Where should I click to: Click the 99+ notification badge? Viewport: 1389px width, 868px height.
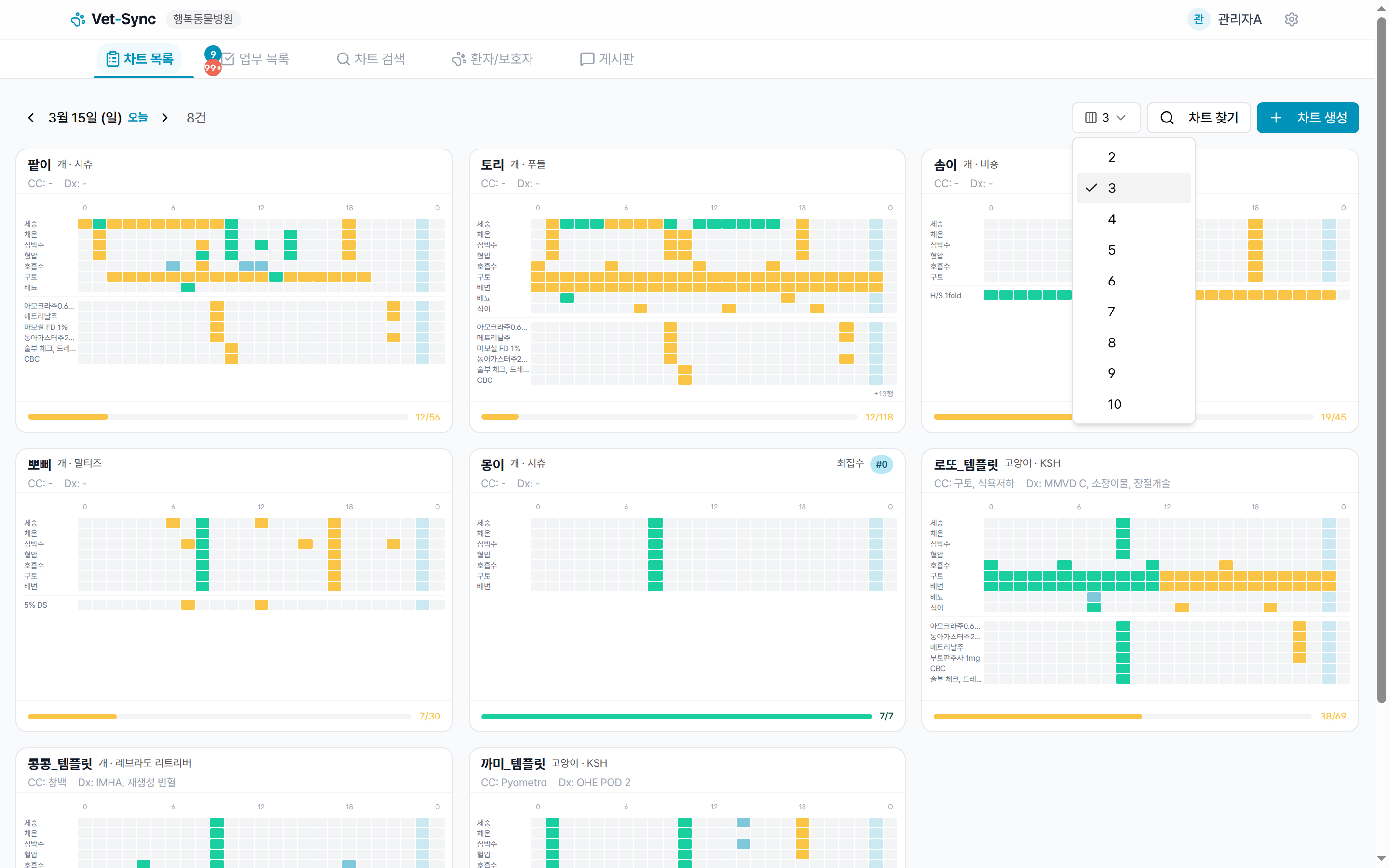213,68
